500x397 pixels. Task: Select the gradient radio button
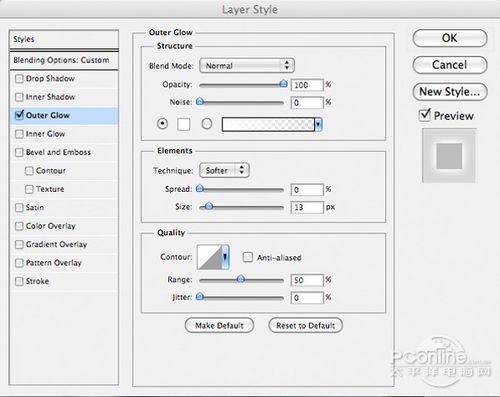point(207,124)
